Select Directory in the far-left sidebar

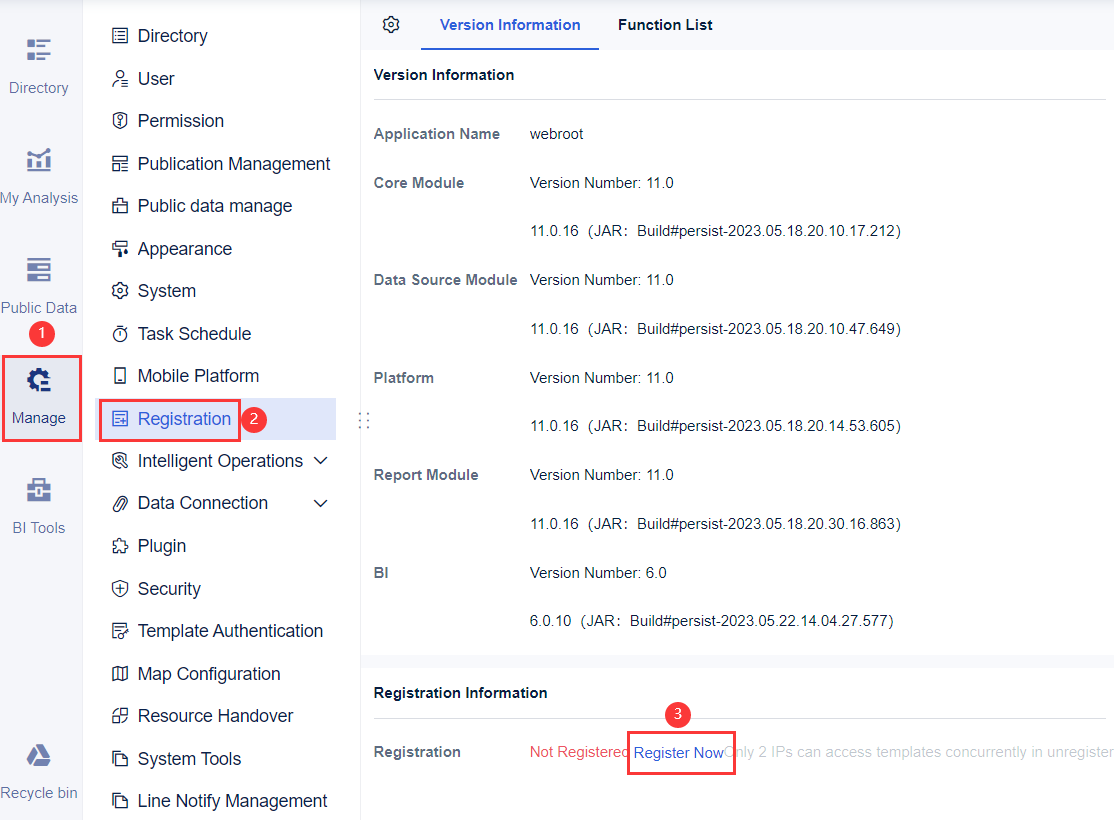pos(39,65)
